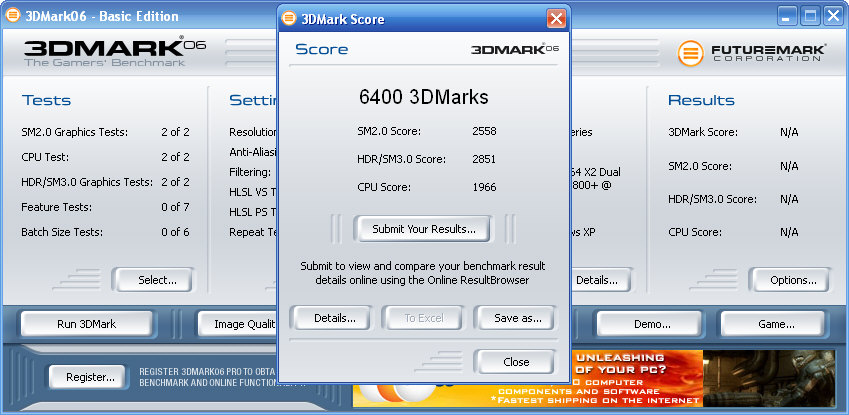Click the Online ResultBrowser description text
This screenshot has height=415, width=849.
(x=423, y=274)
